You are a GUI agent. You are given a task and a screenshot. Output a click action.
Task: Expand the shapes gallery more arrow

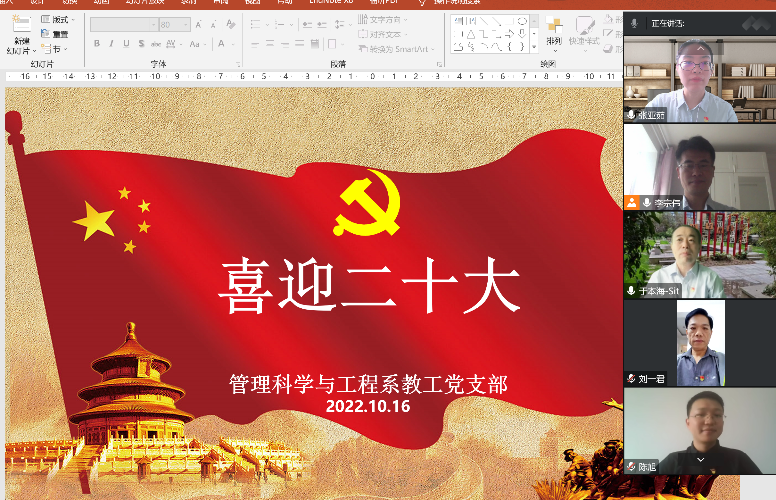click(533, 47)
